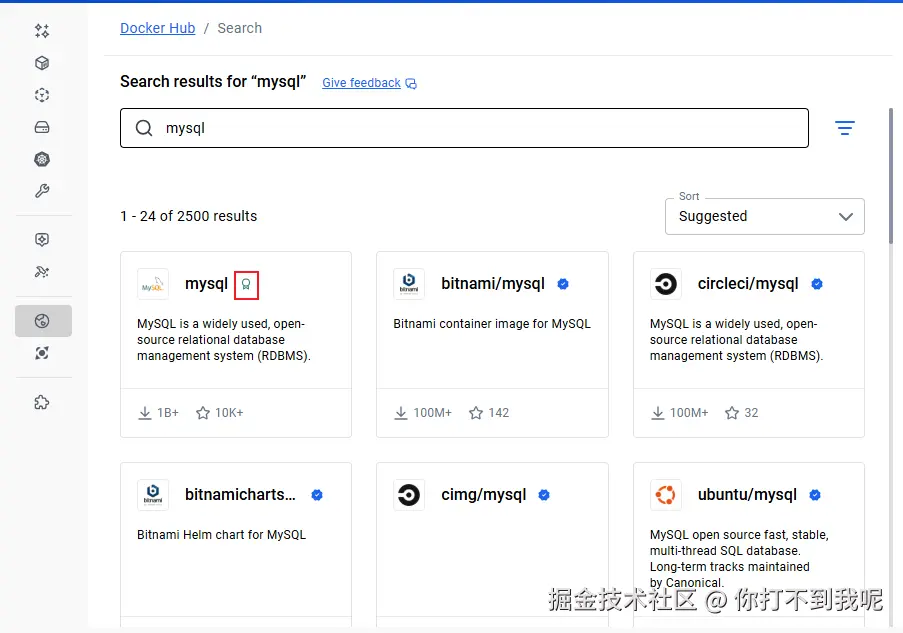This screenshot has height=633, width=903.
Task: Open Extensions puzzle piece icon
Action: [x=42, y=402]
